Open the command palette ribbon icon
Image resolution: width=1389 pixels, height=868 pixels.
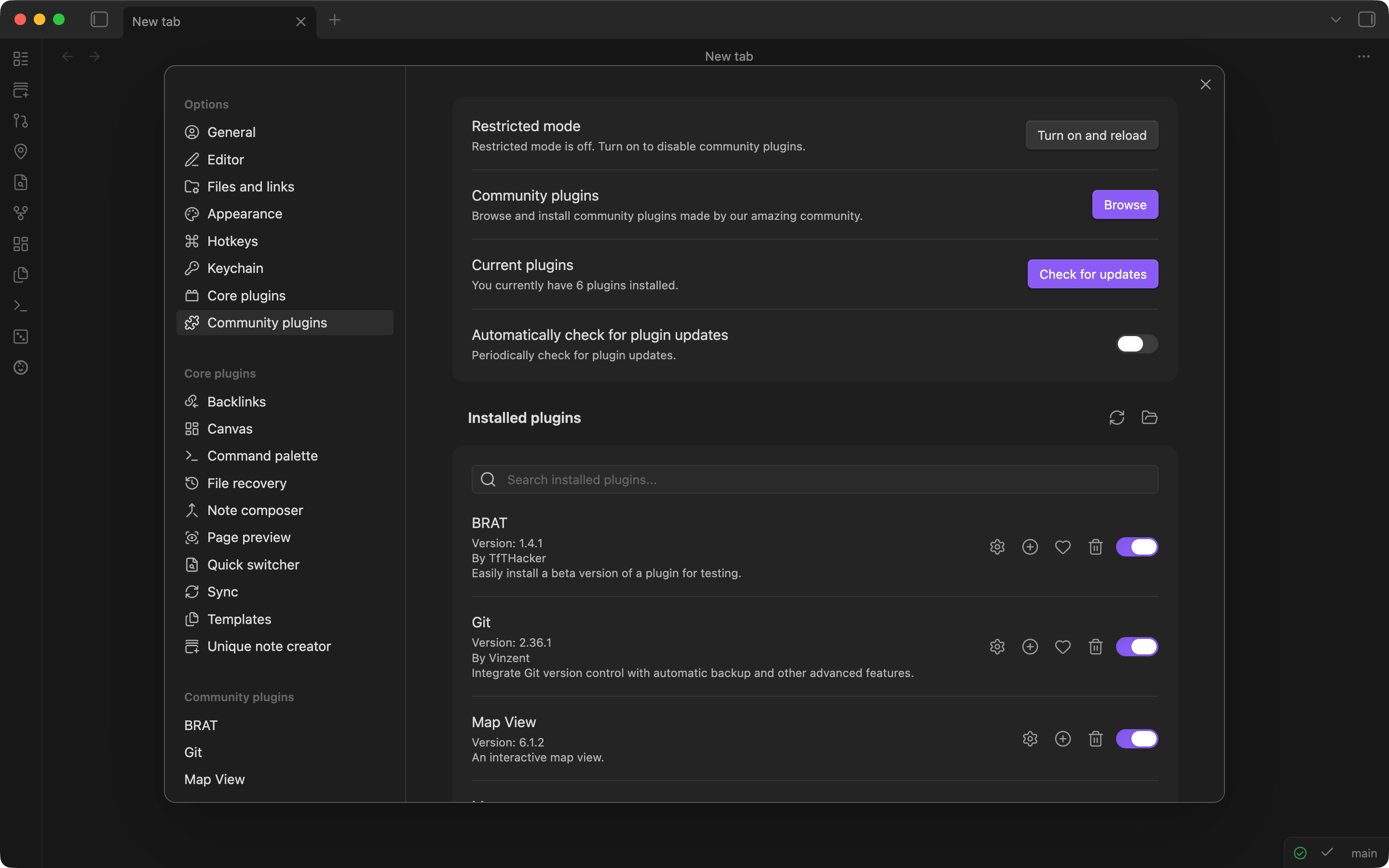tap(21, 305)
